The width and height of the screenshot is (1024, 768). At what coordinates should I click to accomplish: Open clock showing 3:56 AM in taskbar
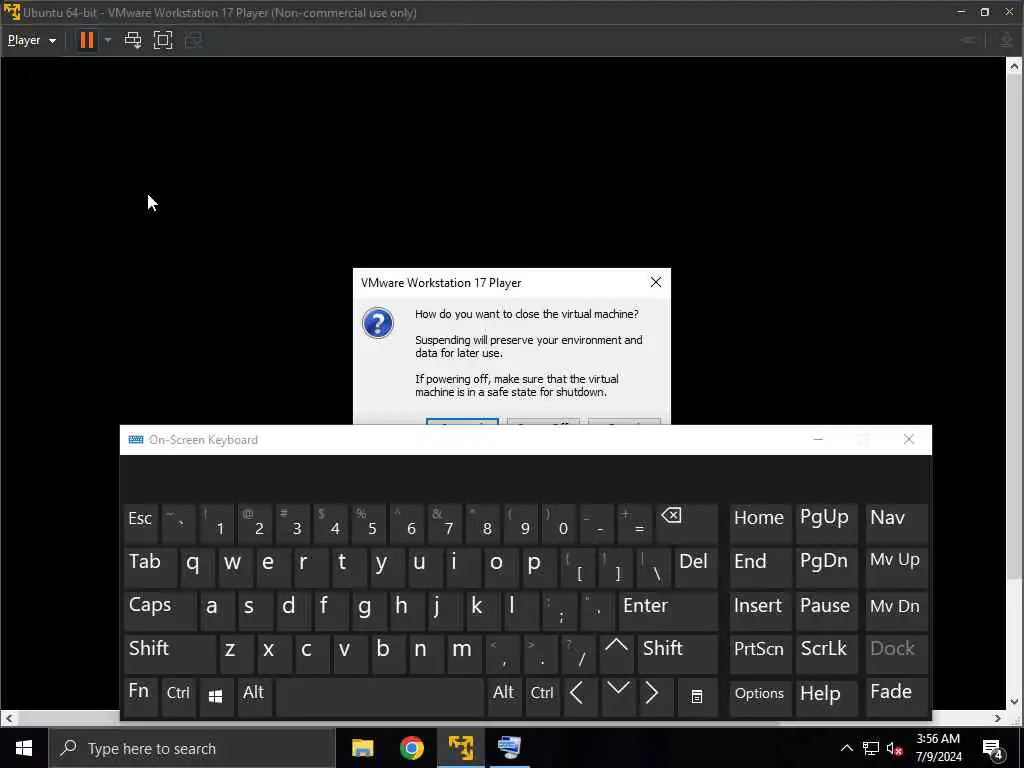938,748
